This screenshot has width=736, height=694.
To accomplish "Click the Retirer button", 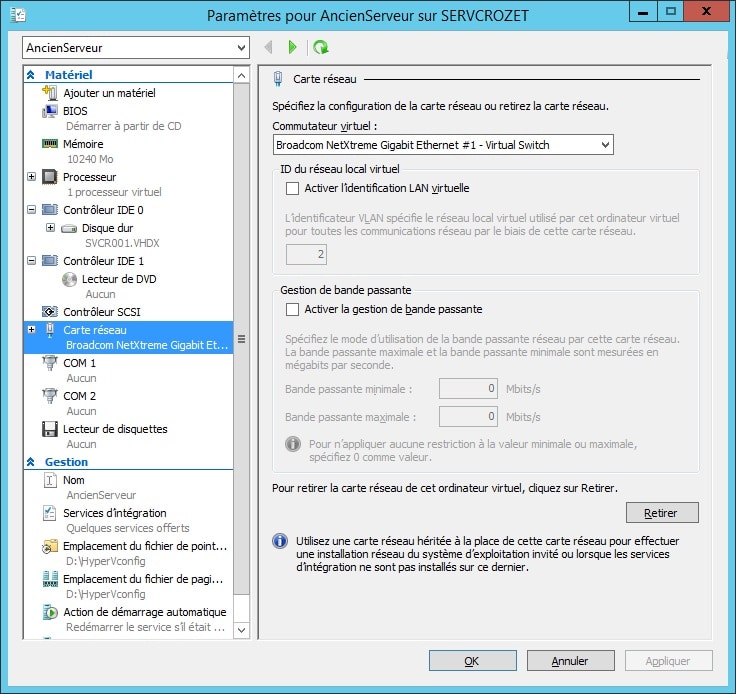I will tap(662, 513).
